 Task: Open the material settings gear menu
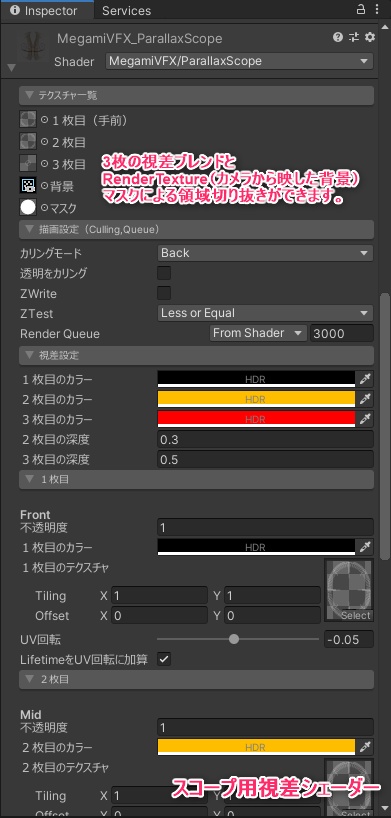coord(370,37)
